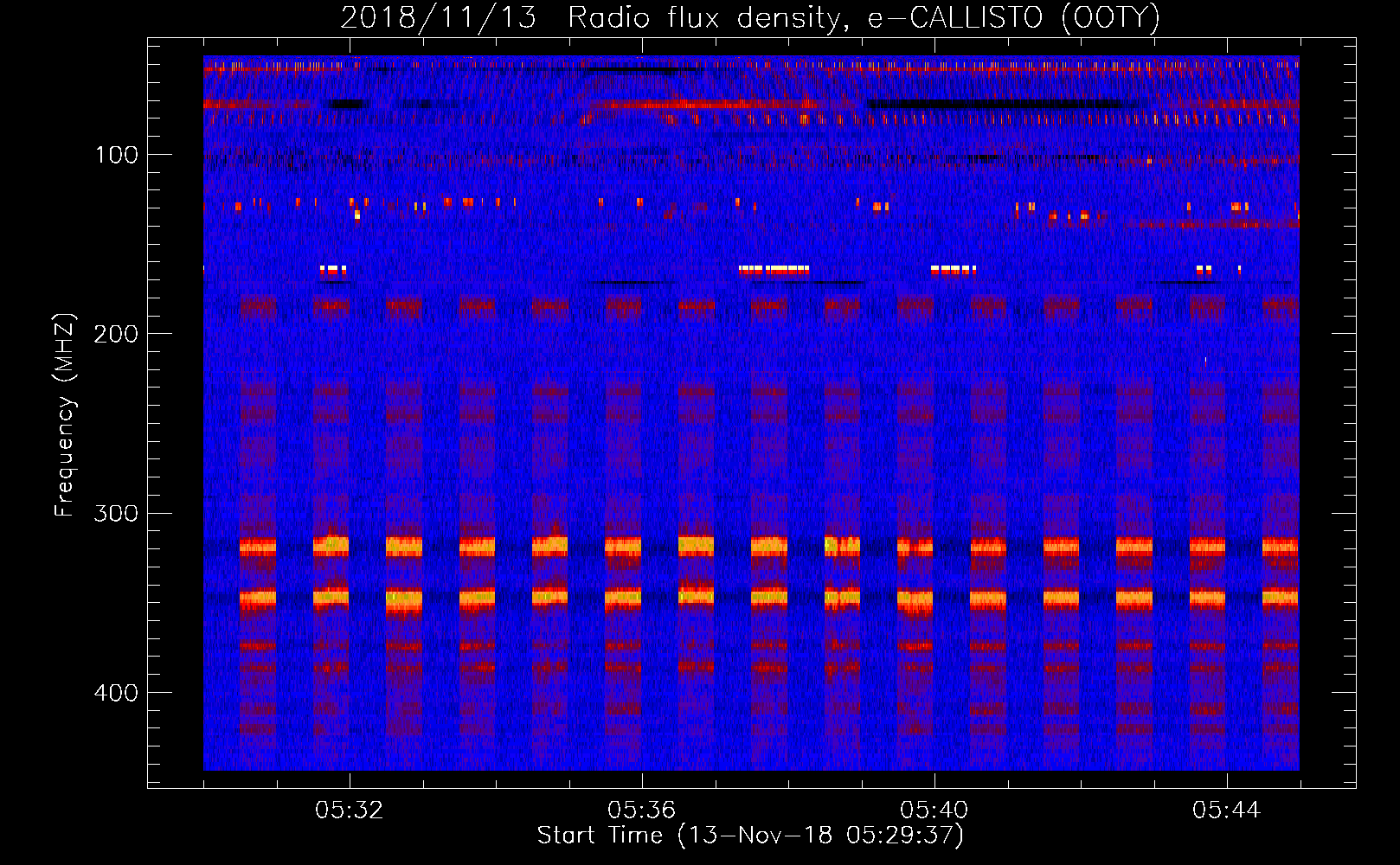Click the 05:40 time tick label

934,811
